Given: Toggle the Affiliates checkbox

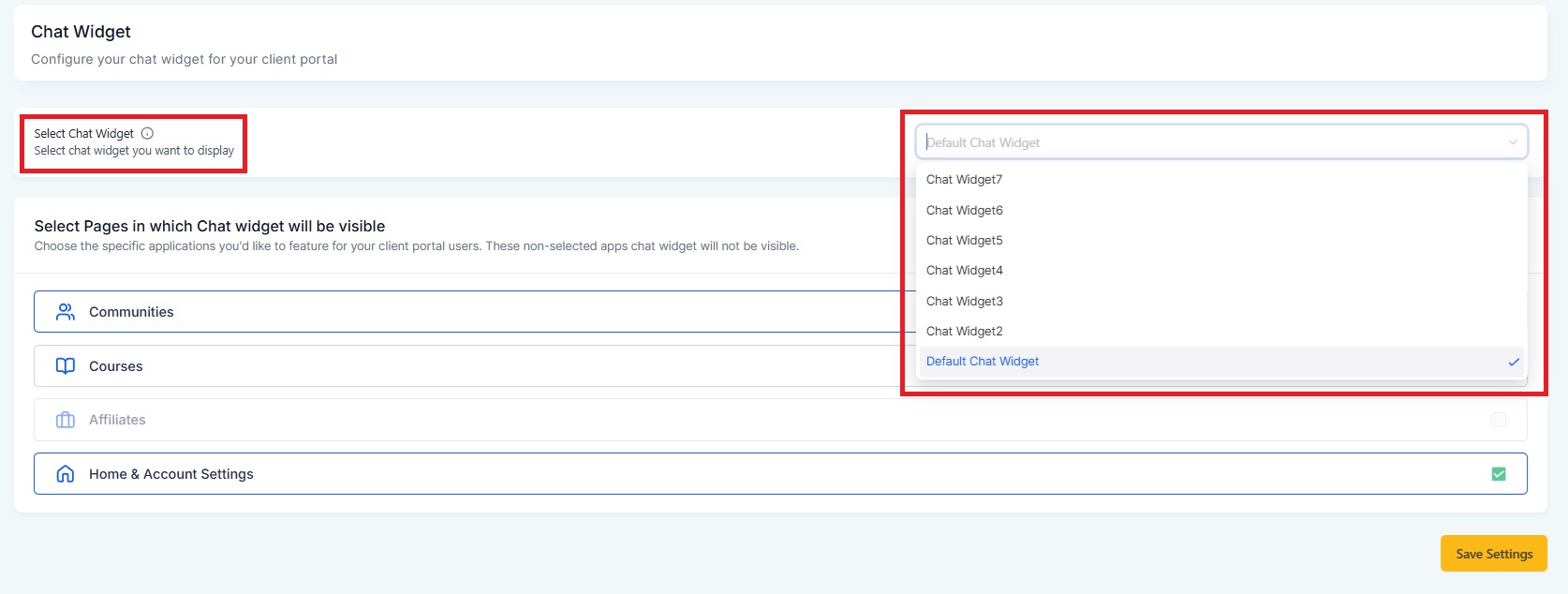Looking at the screenshot, I should [x=1499, y=420].
